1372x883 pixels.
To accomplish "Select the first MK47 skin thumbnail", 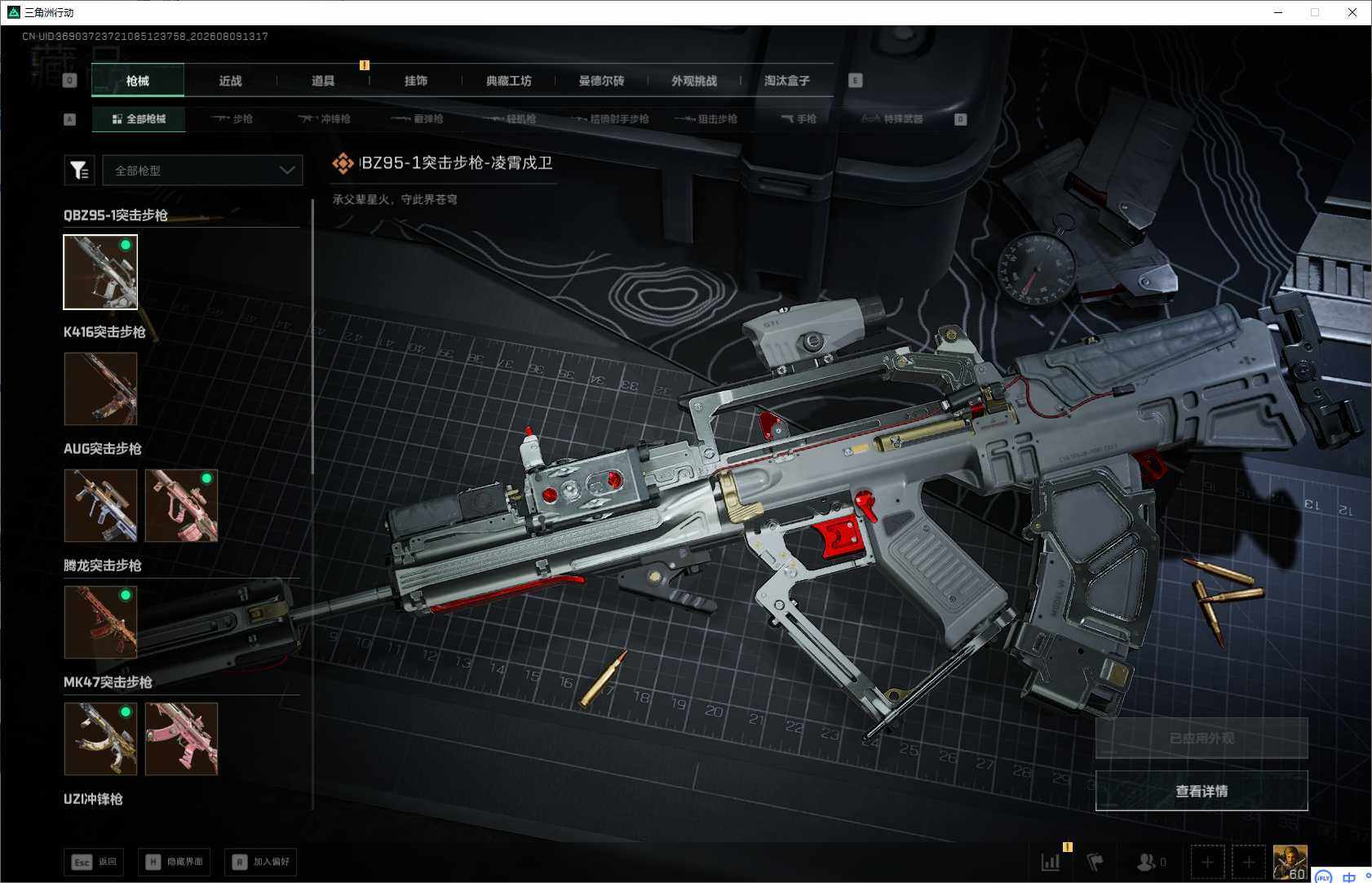I will (100, 739).
